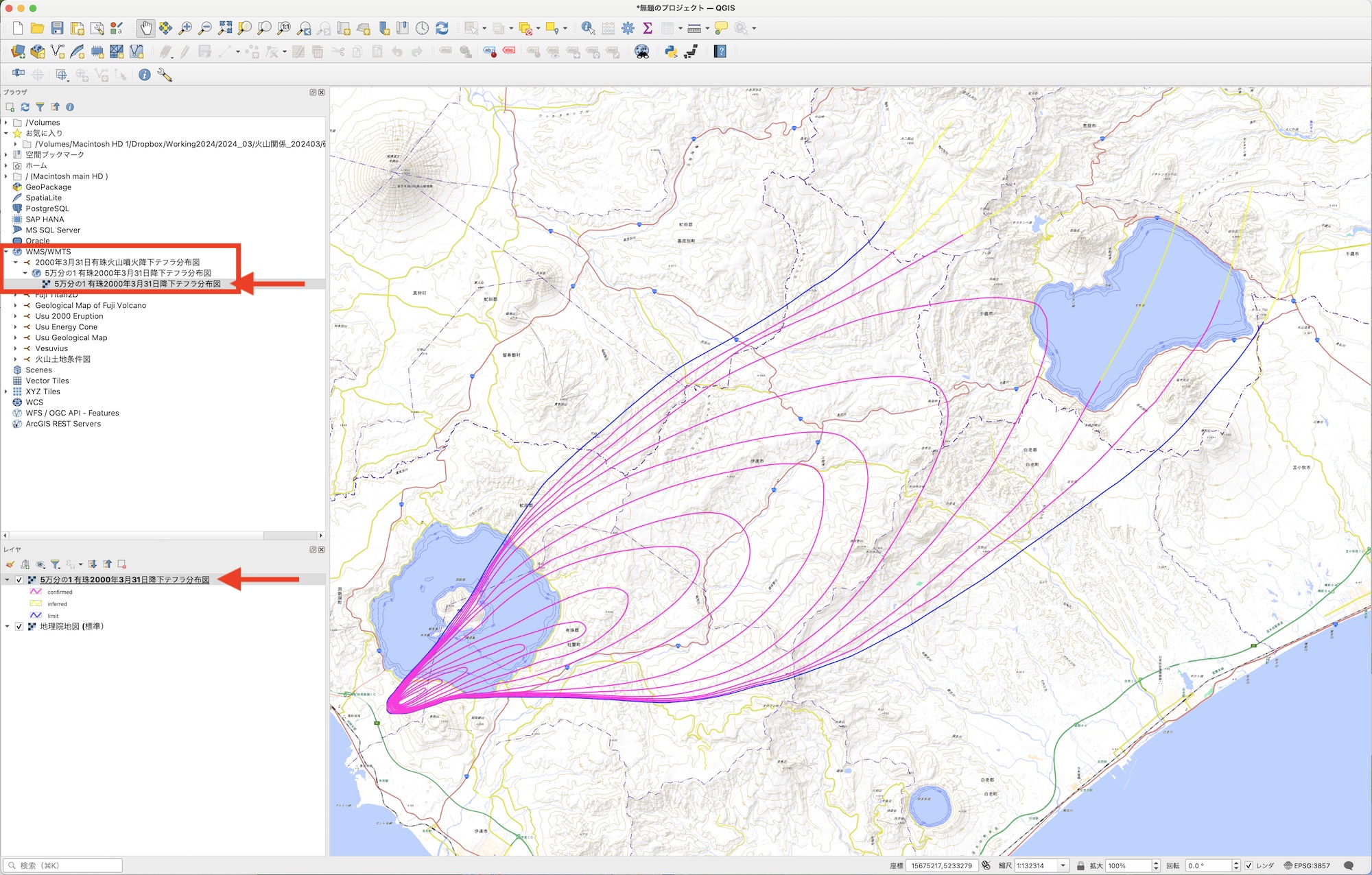Click the rotation 回転 value field

[x=1209, y=865]
